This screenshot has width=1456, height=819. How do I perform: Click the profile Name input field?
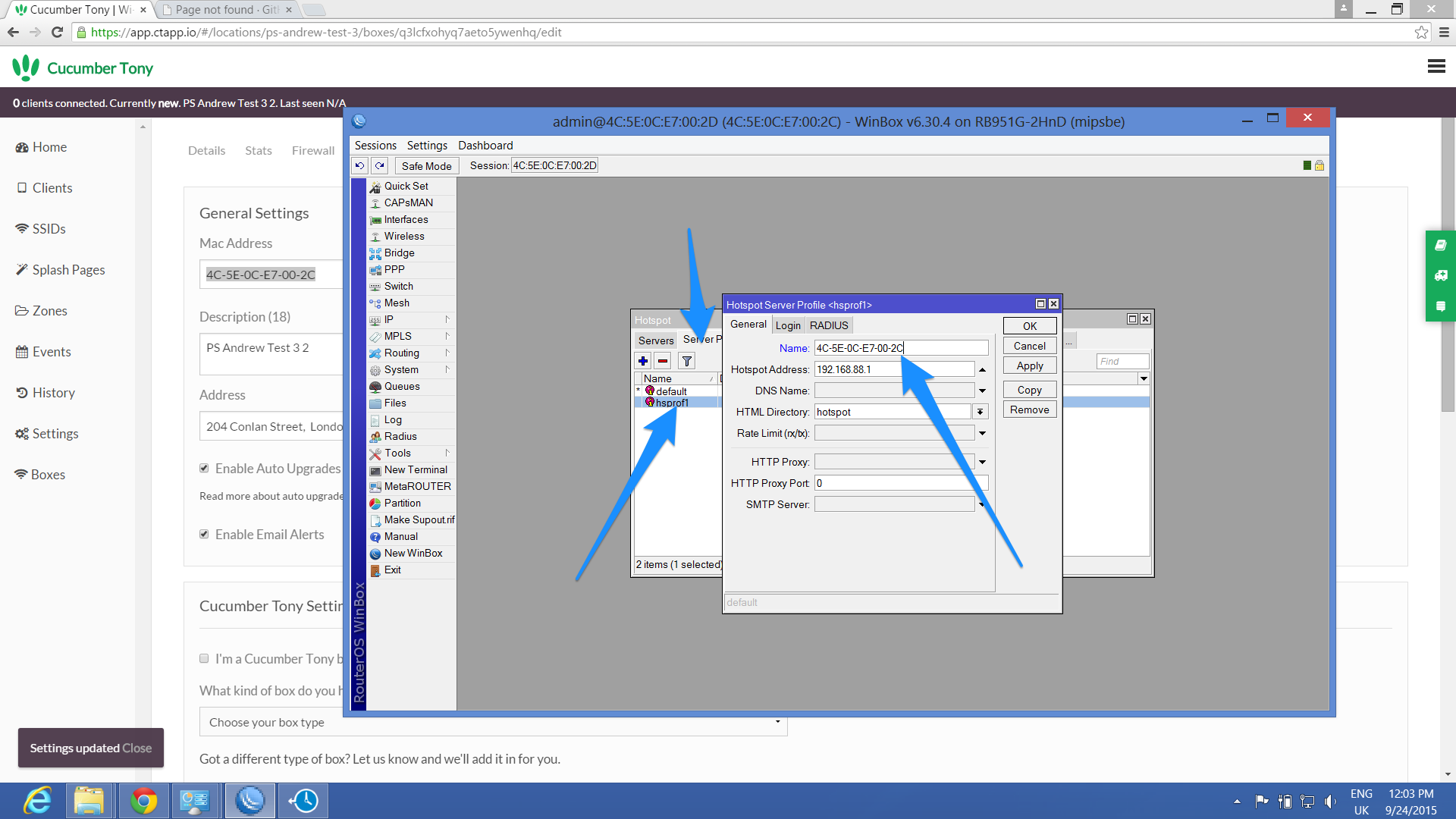pyautogui.click(x=901, y=348)
